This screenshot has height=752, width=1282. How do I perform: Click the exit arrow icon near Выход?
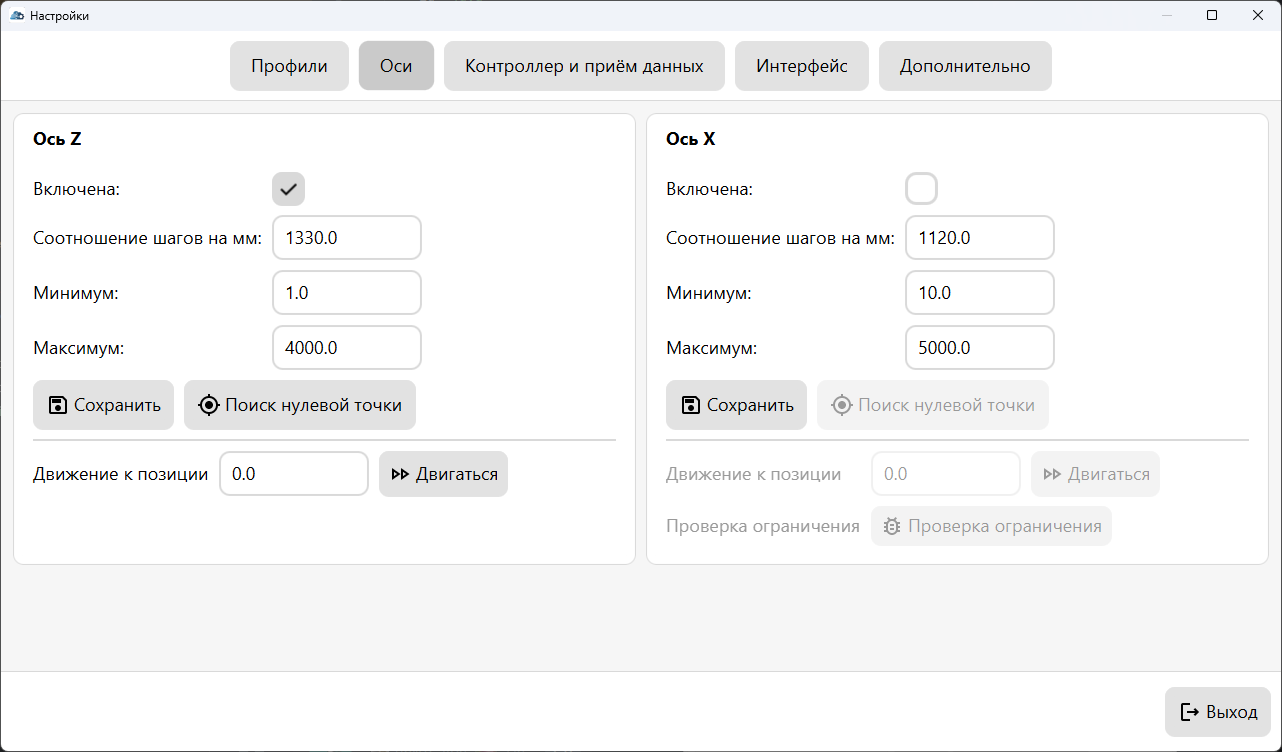click(1190, 712)
